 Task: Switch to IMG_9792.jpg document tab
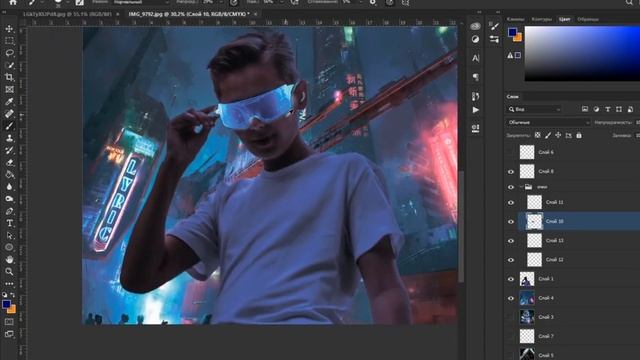click(189, 14)
